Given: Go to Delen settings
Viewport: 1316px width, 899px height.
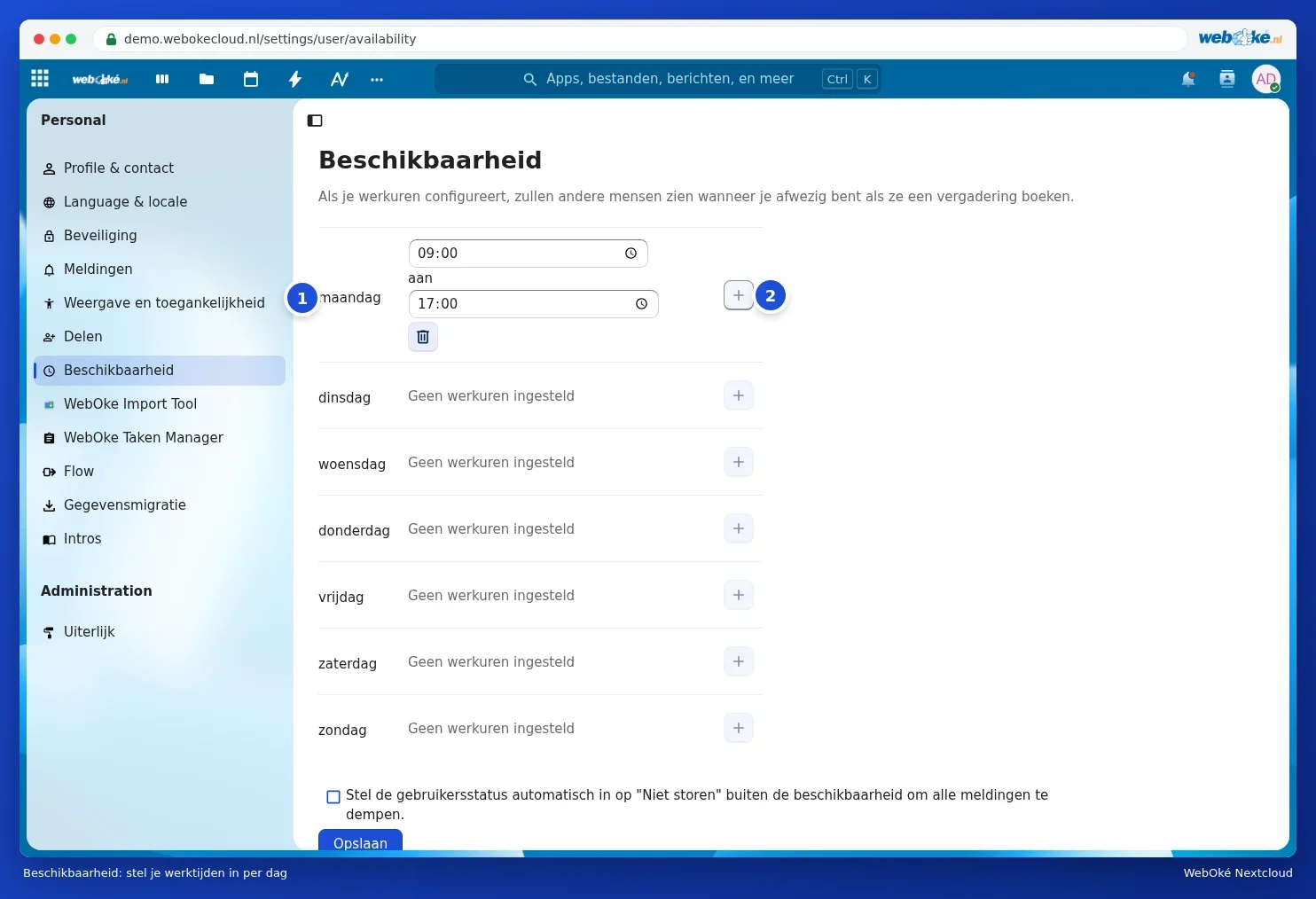Looking at the screenshot, I should coord(160,337).
